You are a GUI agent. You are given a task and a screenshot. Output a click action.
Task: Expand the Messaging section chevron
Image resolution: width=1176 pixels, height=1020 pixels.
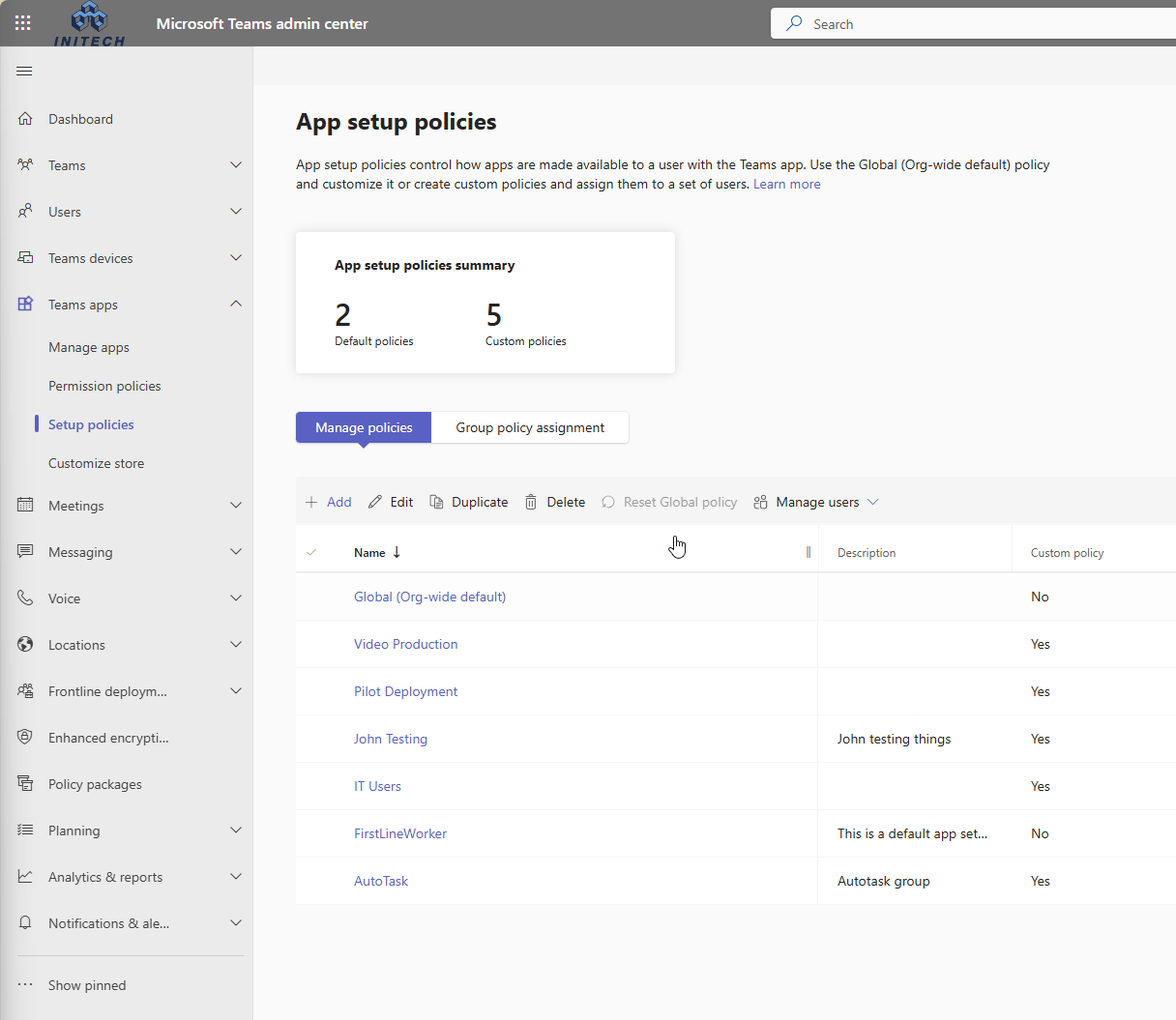click(236, 552)
